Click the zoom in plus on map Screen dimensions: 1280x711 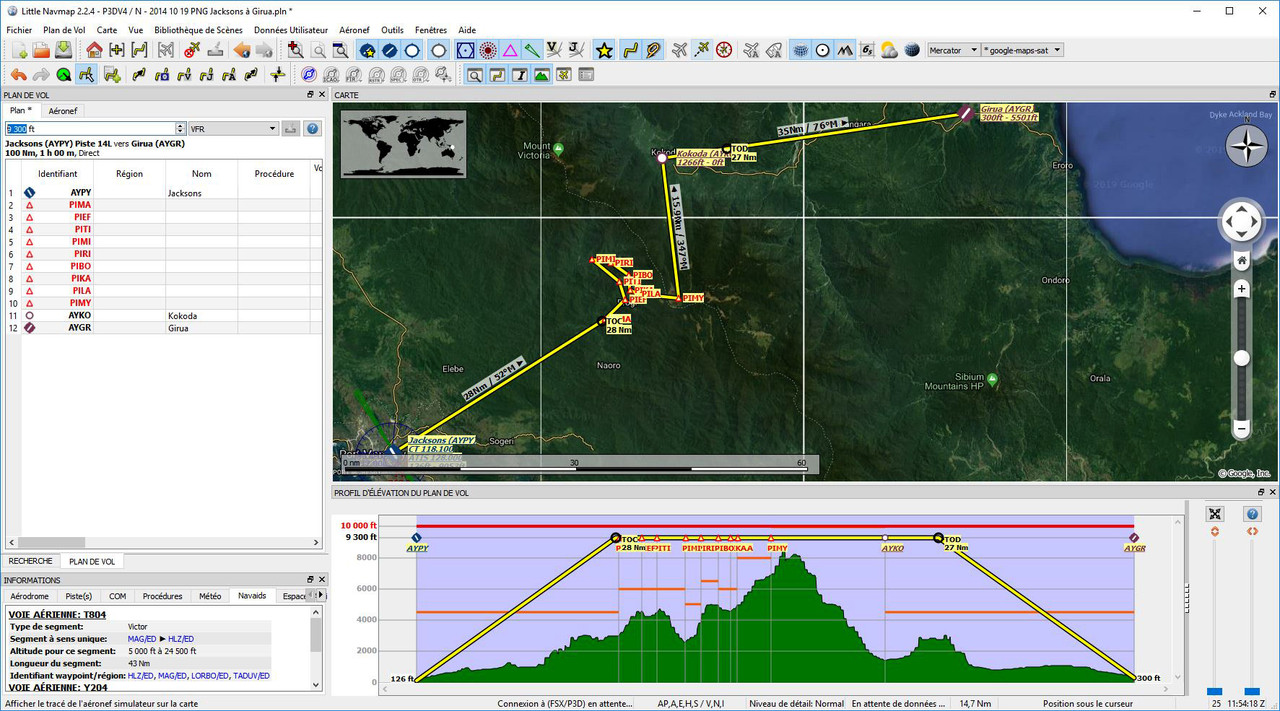click(1241, 289)
